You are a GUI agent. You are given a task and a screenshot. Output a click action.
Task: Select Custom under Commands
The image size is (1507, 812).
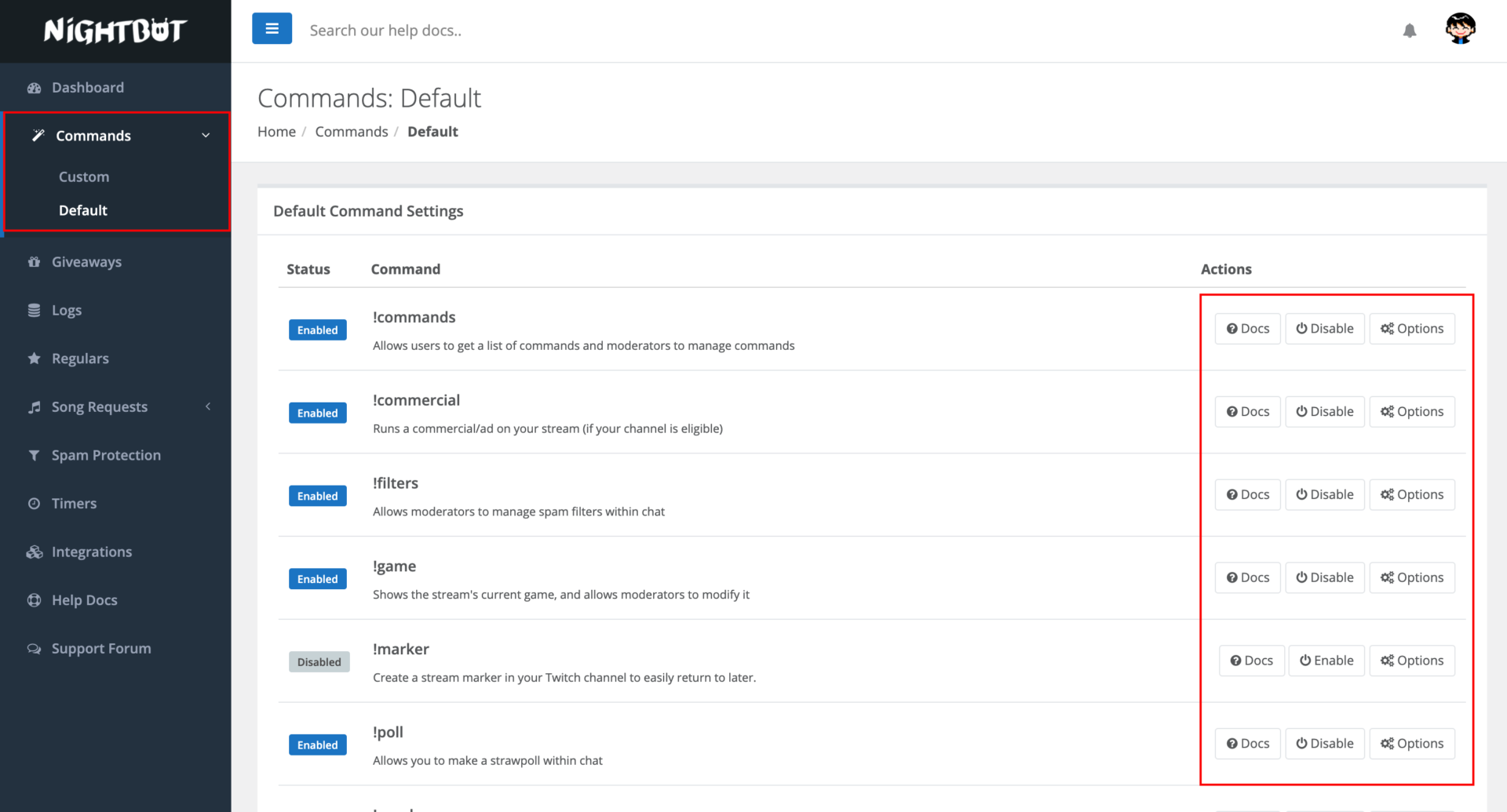click(84, 177)
